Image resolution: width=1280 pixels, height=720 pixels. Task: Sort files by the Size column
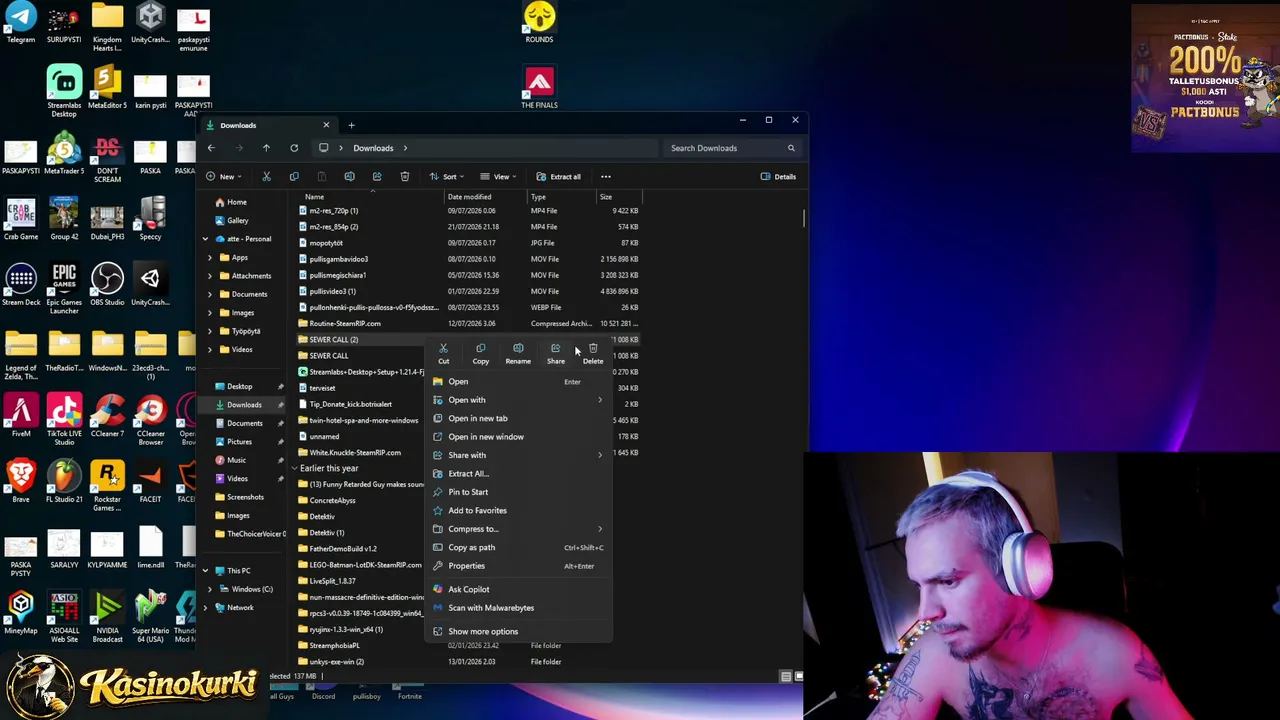[x=606, y=197]
